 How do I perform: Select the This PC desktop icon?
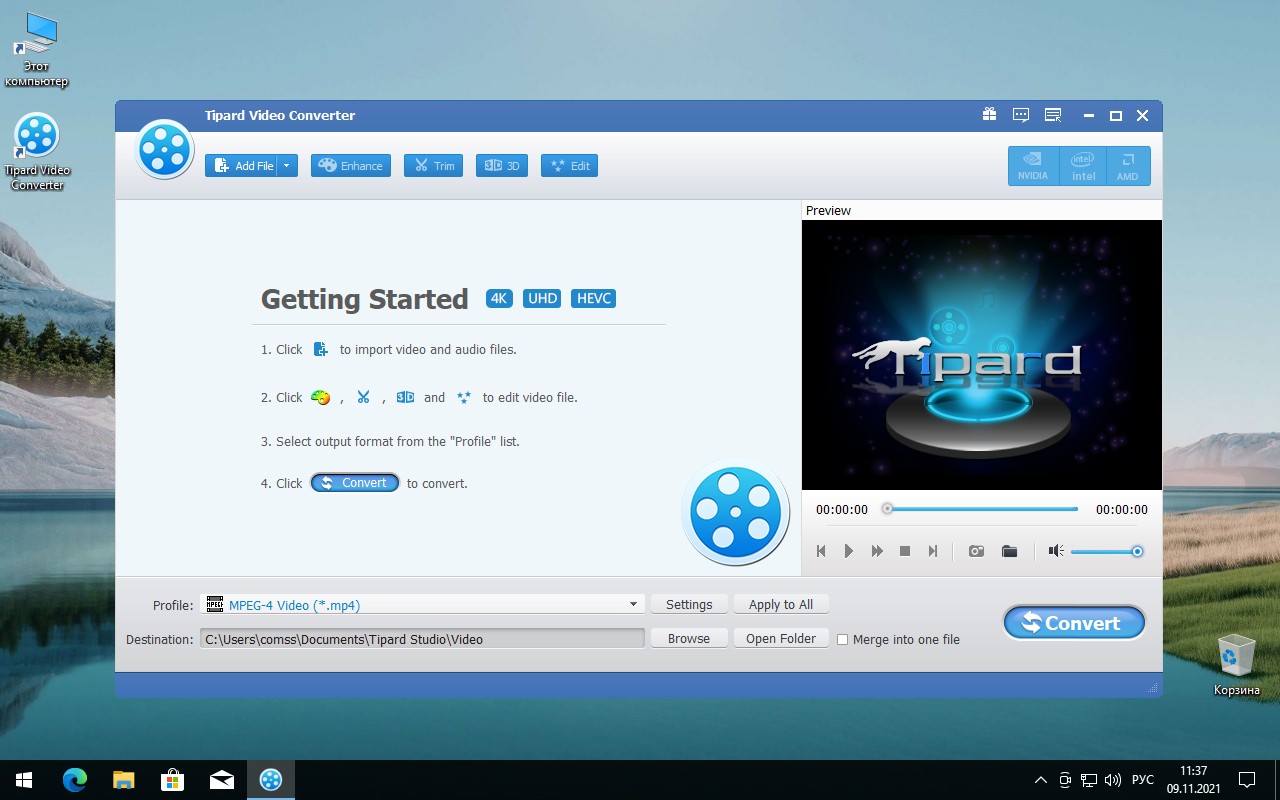(x=37, y=50)
